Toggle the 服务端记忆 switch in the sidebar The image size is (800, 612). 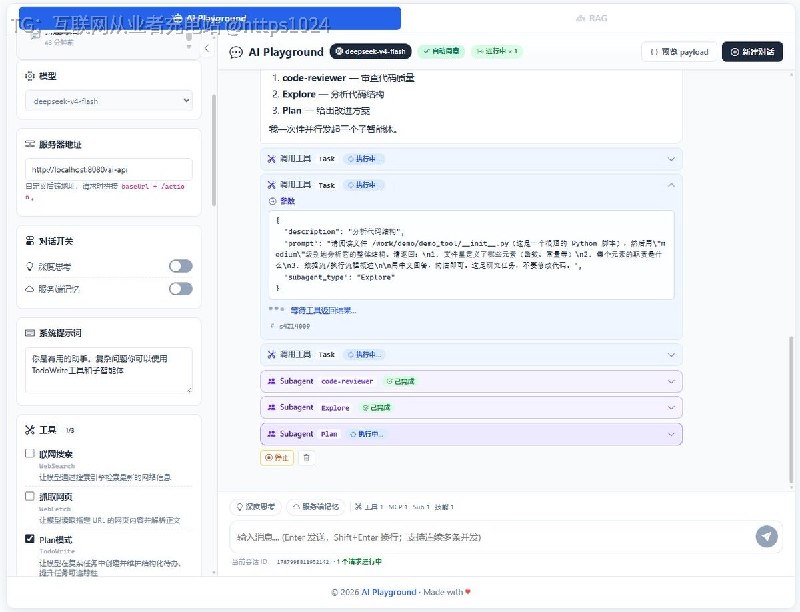click(x=181, y=289)
